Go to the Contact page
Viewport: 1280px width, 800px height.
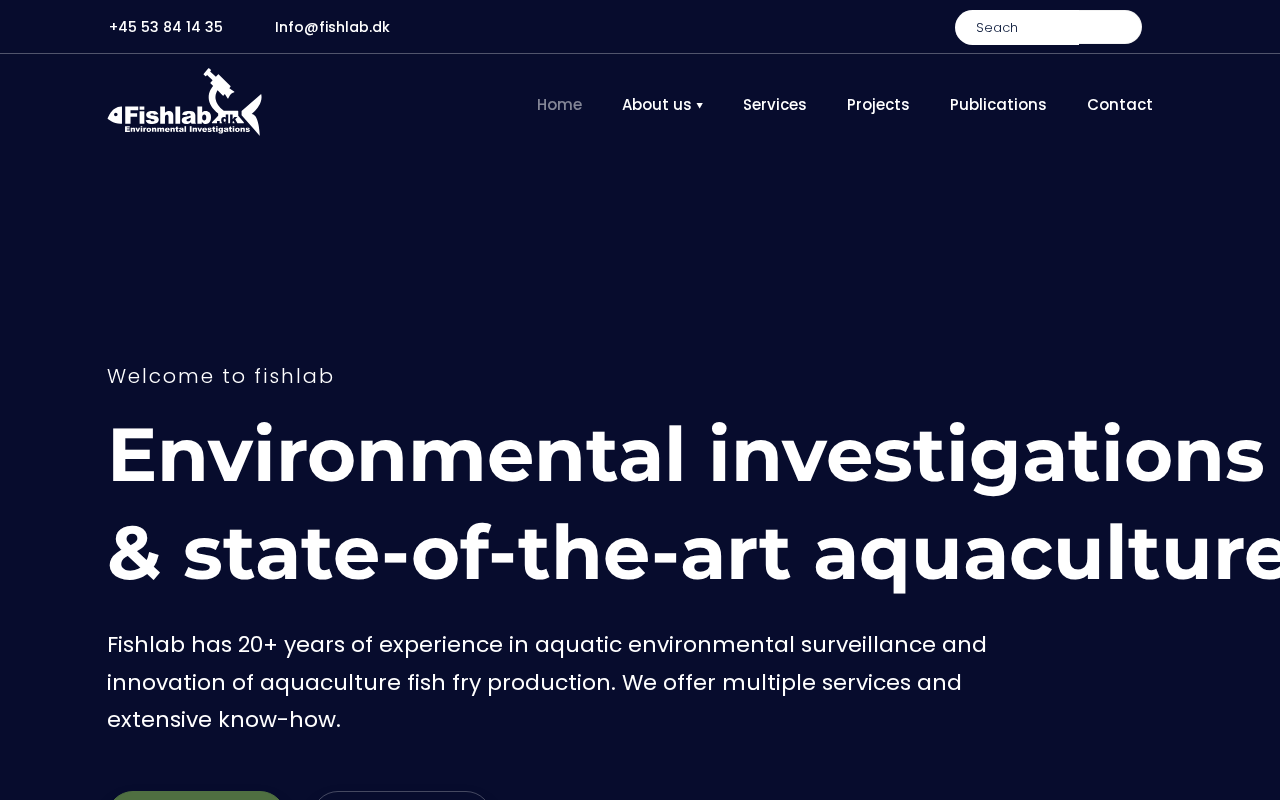click(1119, 105)
